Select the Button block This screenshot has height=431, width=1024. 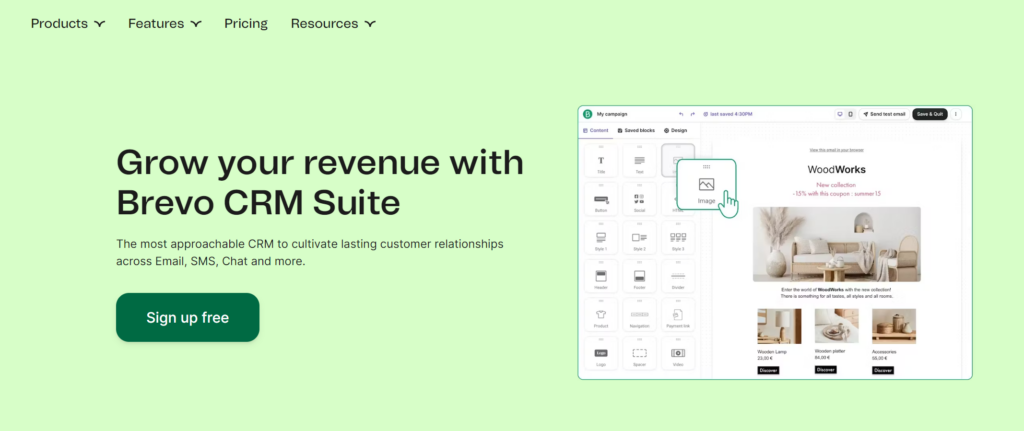601,201
